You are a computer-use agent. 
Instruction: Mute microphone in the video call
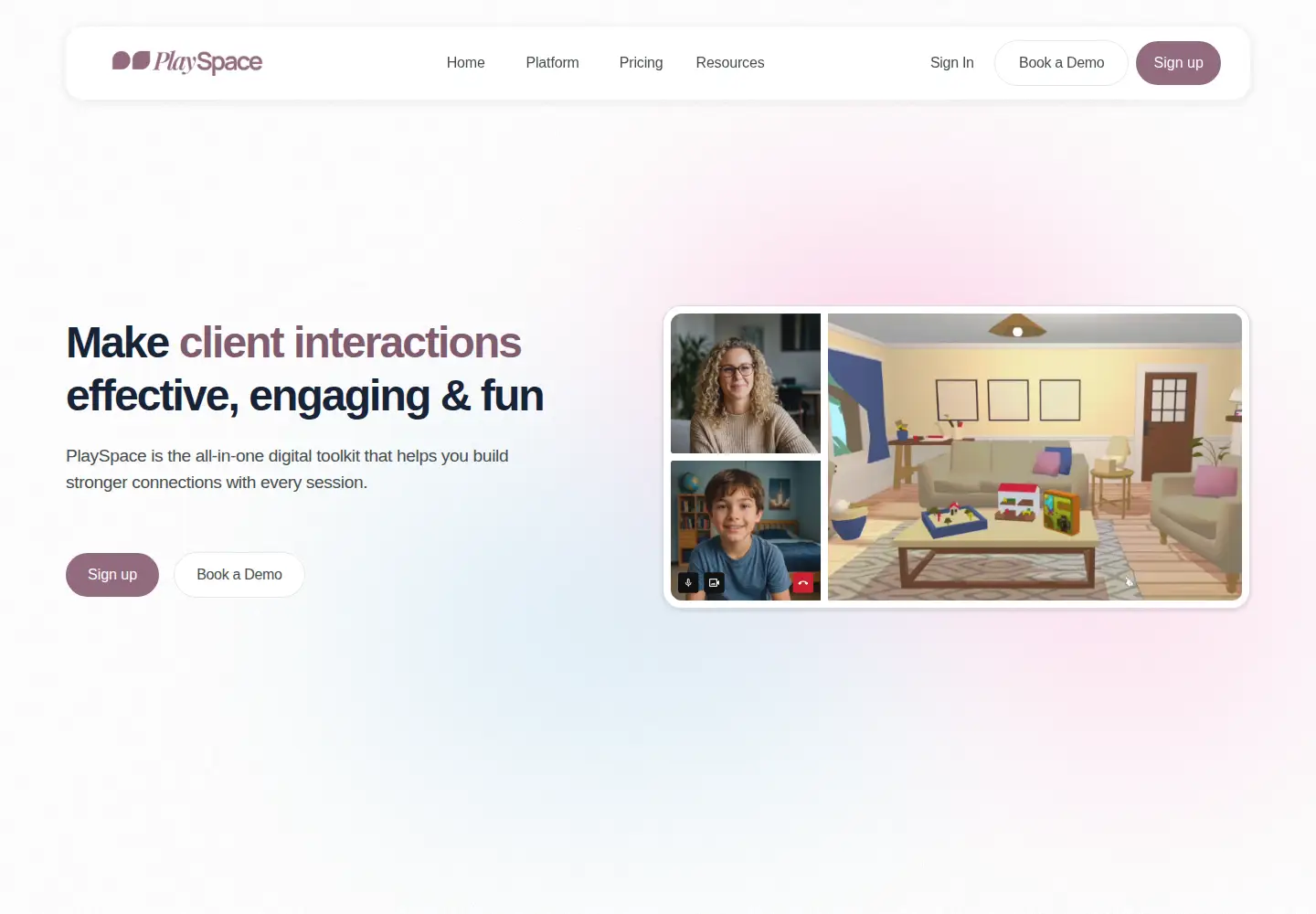(x=688, y=582)
